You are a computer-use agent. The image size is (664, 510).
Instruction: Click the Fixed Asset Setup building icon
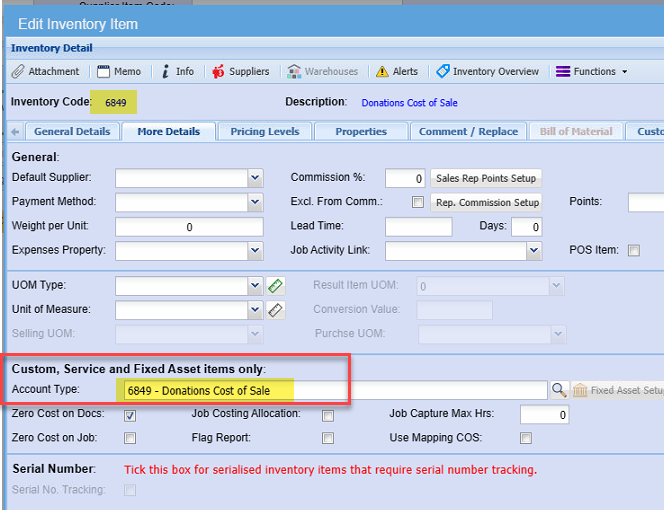click(580, 390)
